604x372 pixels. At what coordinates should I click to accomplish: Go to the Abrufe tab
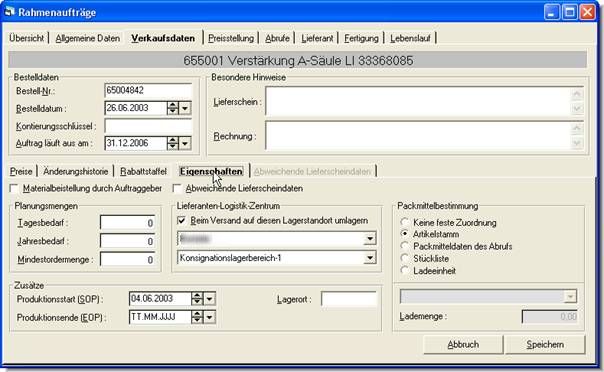point(277,38)
